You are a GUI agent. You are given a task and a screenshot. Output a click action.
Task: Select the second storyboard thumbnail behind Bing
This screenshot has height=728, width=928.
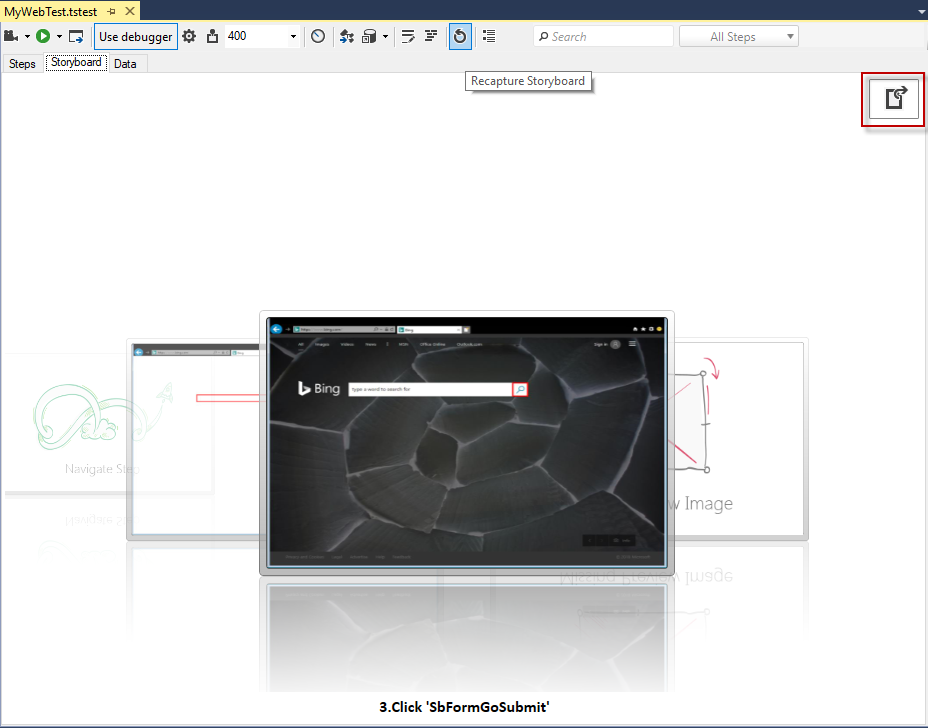pyautogui.click(x=194, y=439)
